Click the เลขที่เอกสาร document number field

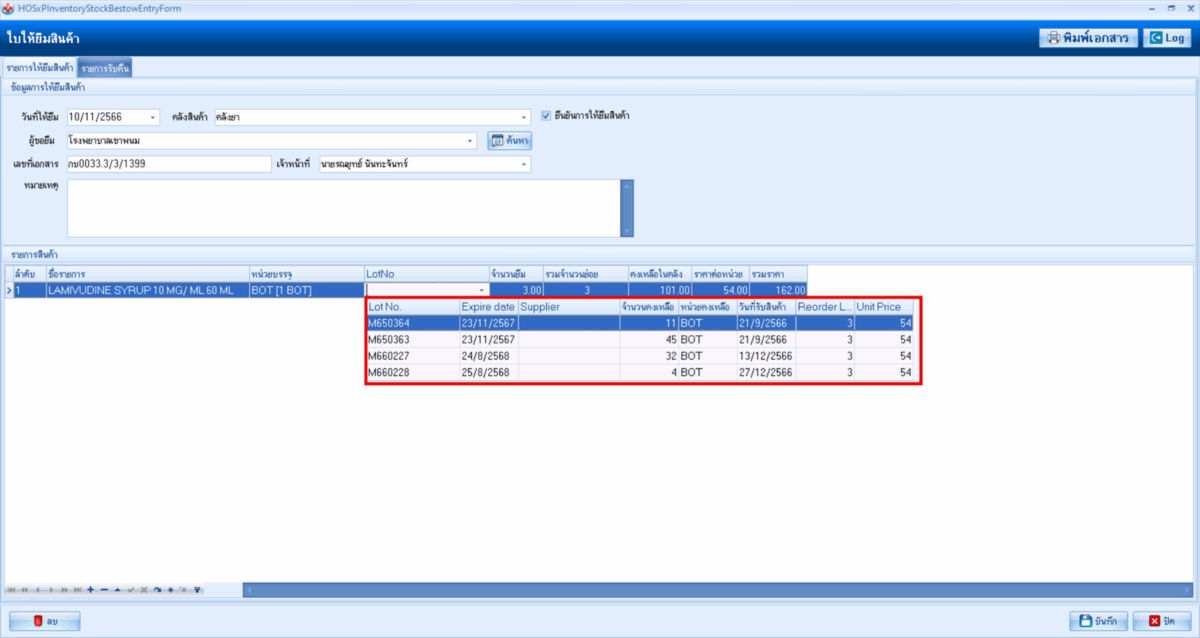click(168, 164)
